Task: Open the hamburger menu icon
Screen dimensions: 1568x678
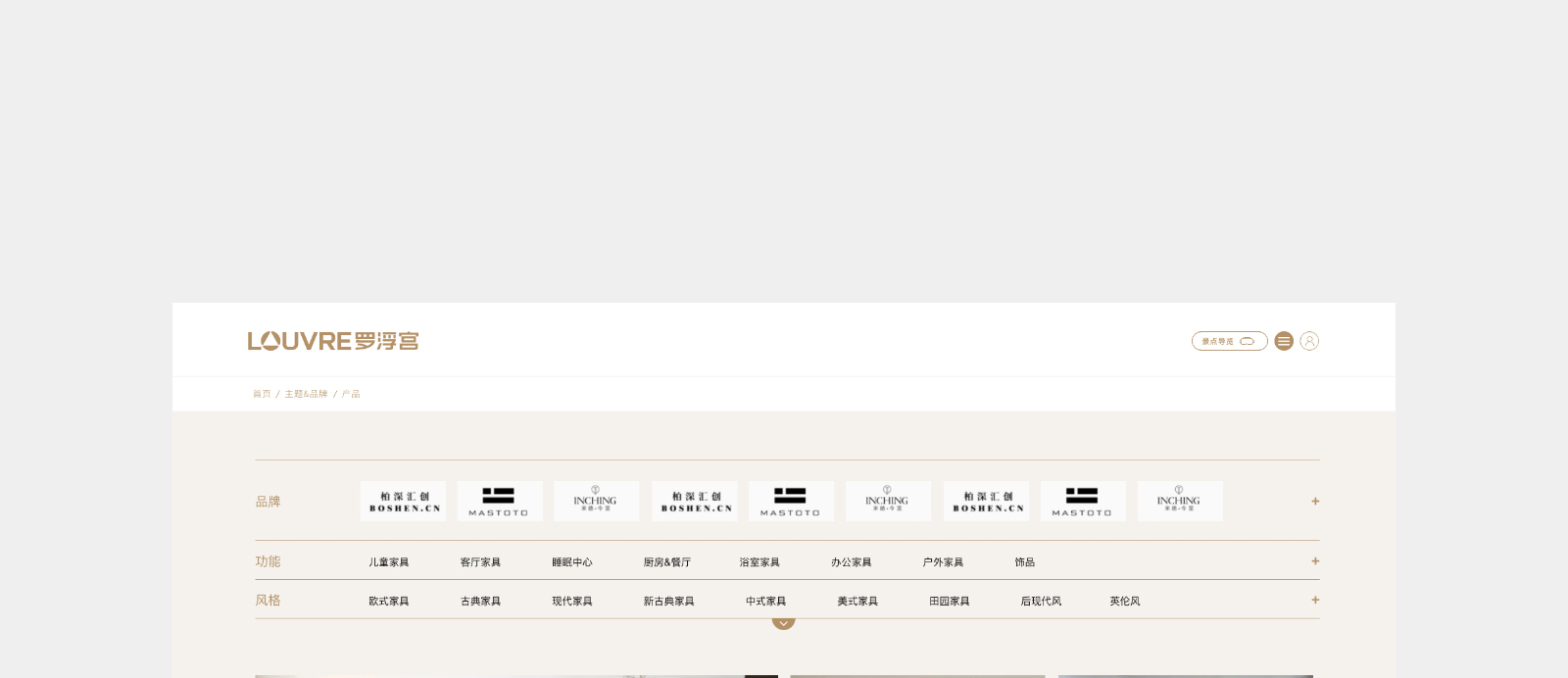Action: point(1284,341)
